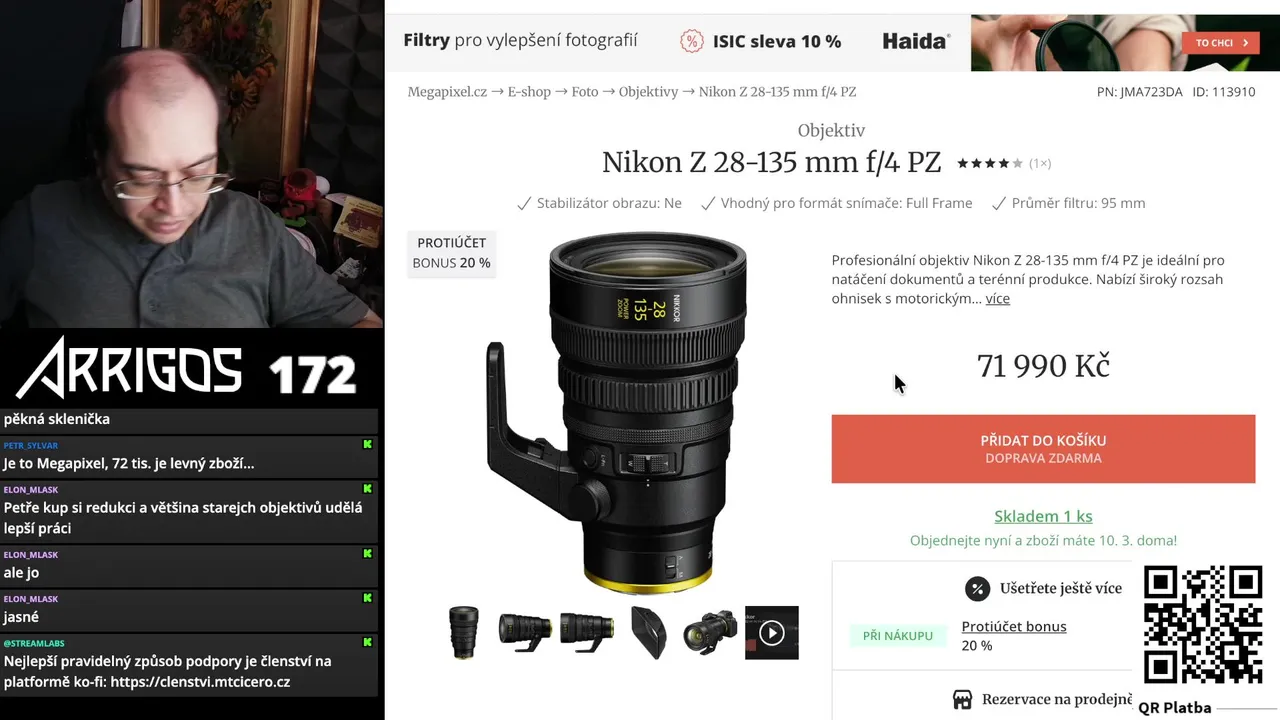Screen dimensions: 1280x720
Task: Click the store icon beside Rezervace na prodejně
Action: click(x=962, y=699)
